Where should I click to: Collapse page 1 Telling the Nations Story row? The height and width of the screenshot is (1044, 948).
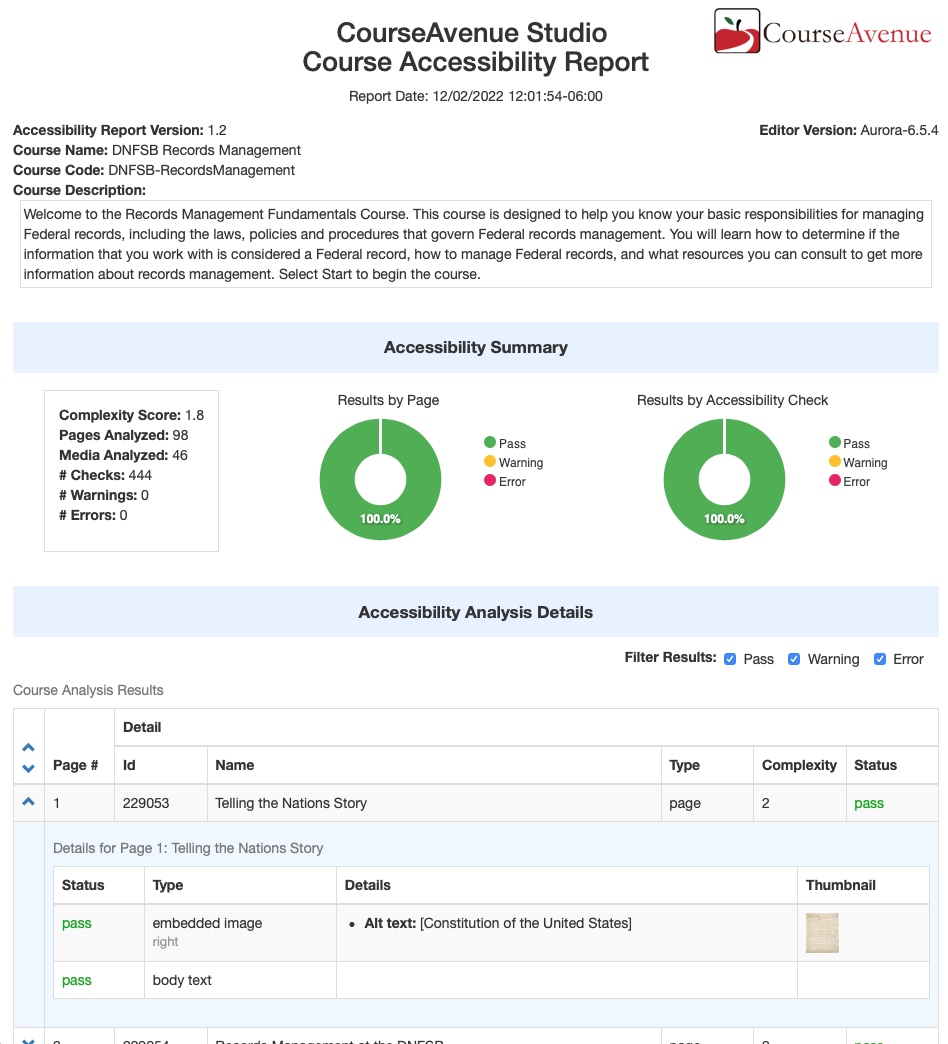click(29, 802)
